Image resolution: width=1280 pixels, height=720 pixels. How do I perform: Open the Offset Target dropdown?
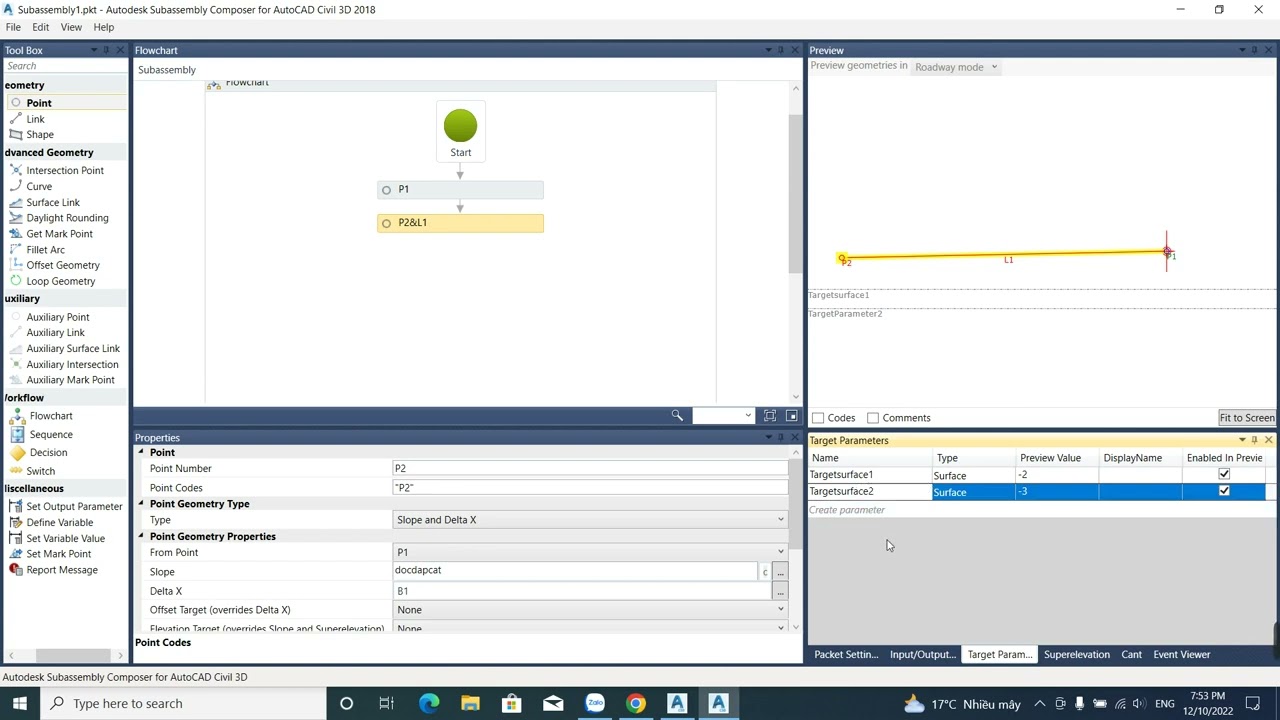[591, 610]
